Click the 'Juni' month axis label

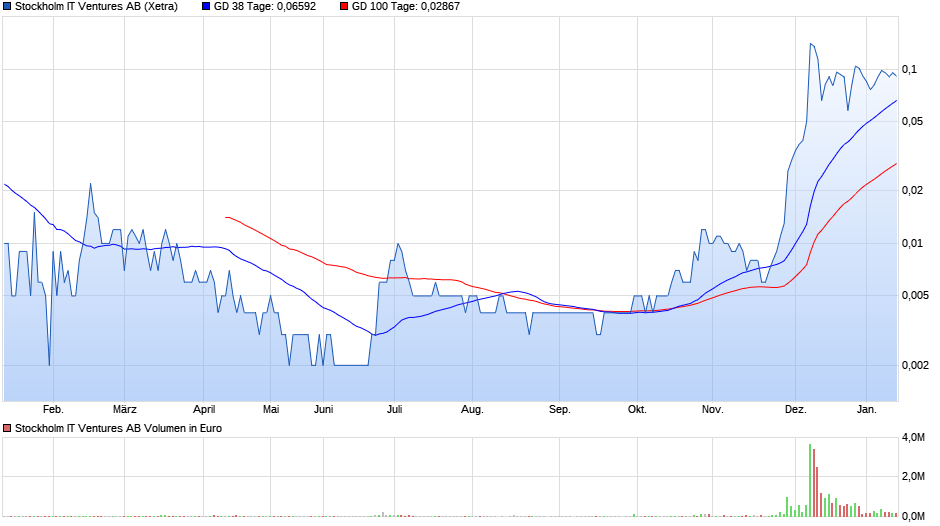324,410
